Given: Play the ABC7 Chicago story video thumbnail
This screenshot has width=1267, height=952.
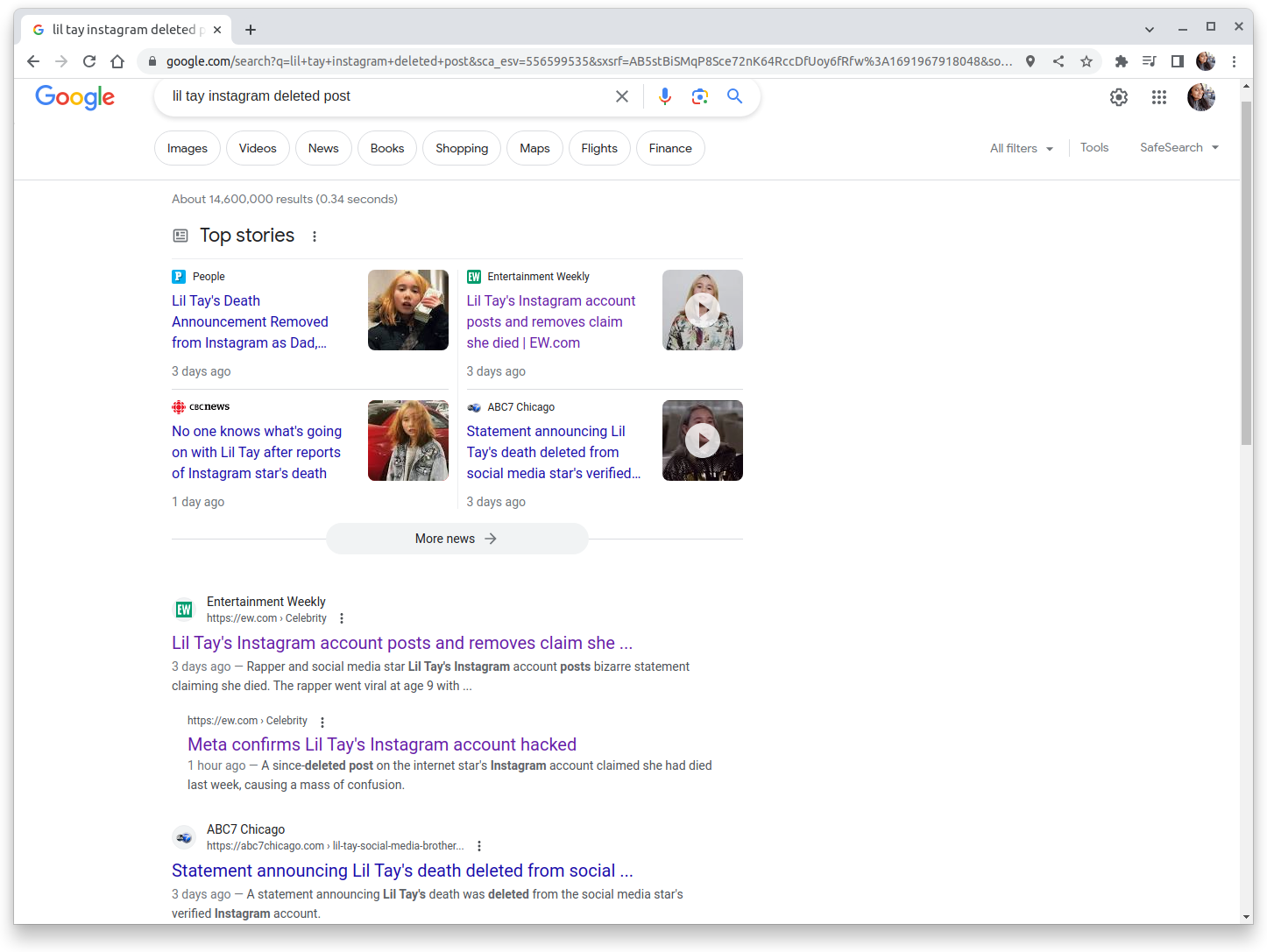Looking at the screenshot, I should tap(703, 441).
